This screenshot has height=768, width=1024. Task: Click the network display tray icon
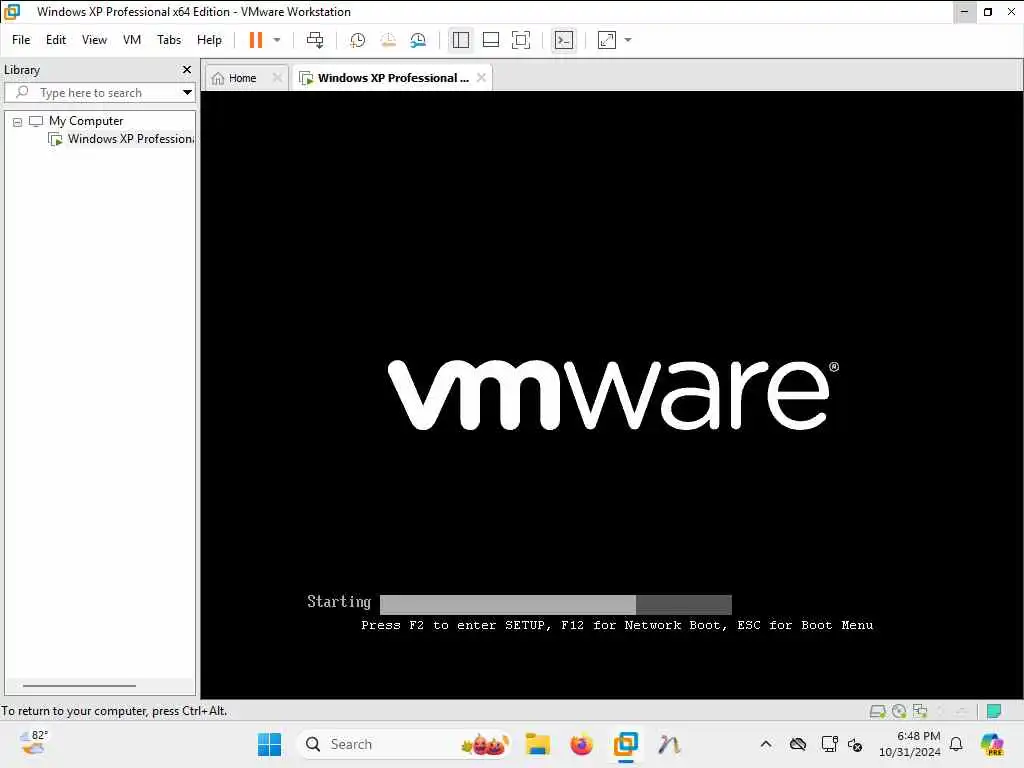pyautogui.click(x=829, y=744)
